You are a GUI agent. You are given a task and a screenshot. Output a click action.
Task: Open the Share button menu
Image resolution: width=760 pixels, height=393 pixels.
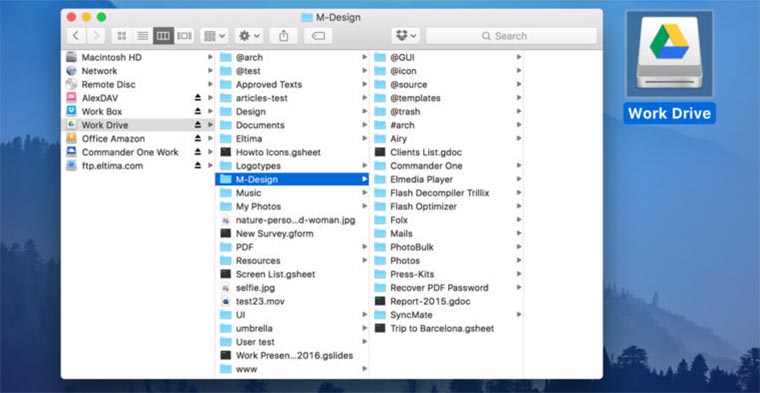[284, 36]
